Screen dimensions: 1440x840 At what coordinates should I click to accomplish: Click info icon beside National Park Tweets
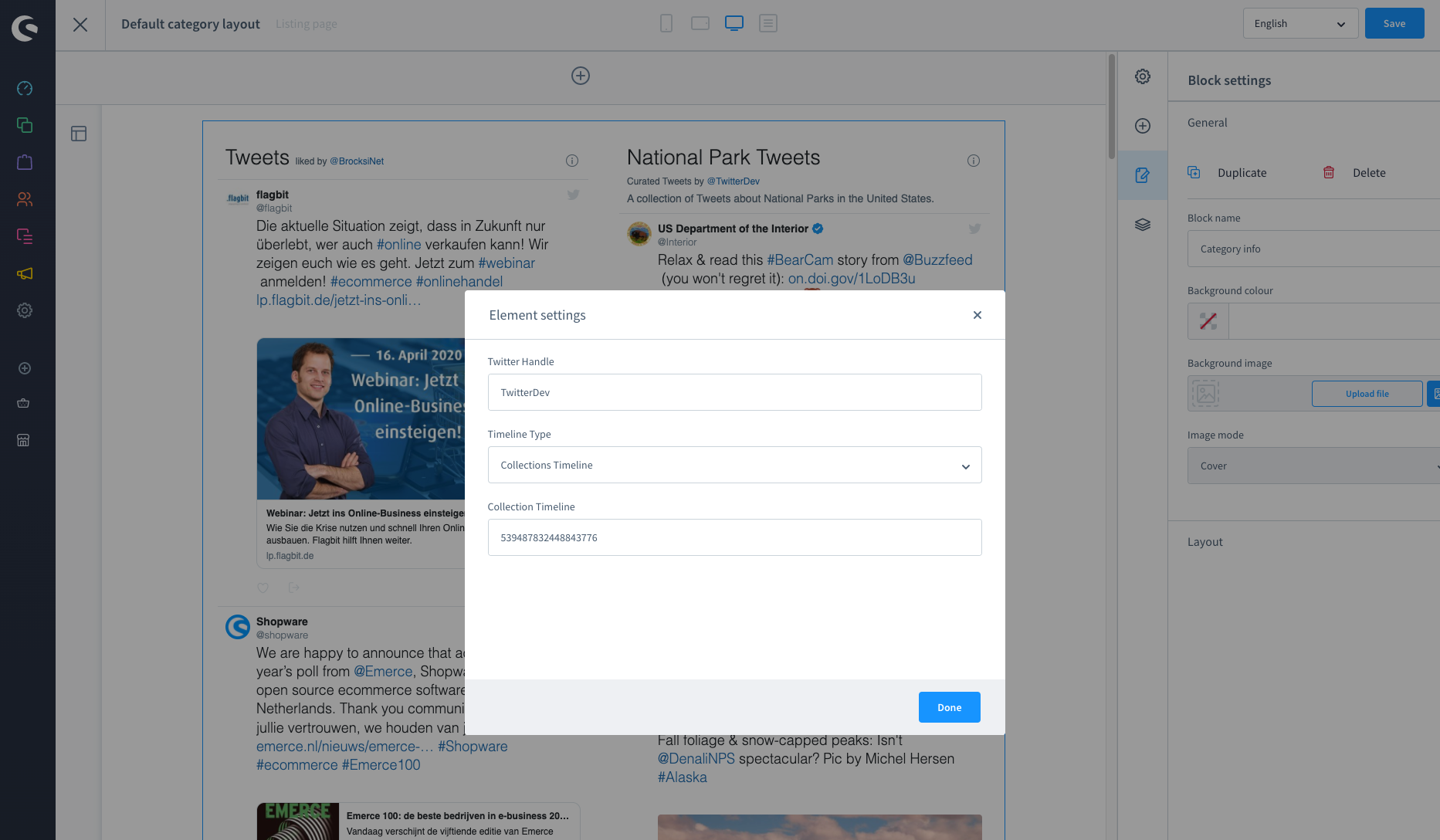pyautogui.click(x=974, y=161)
